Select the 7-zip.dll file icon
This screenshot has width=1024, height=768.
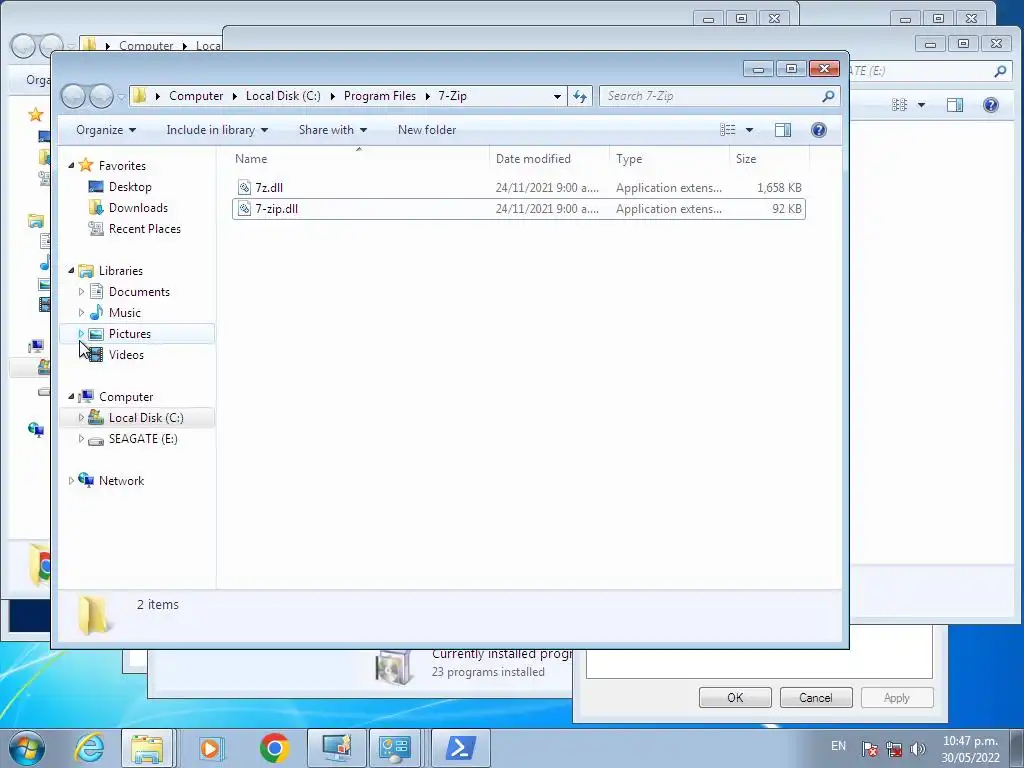pyautogui.click(x=244, y=209)
